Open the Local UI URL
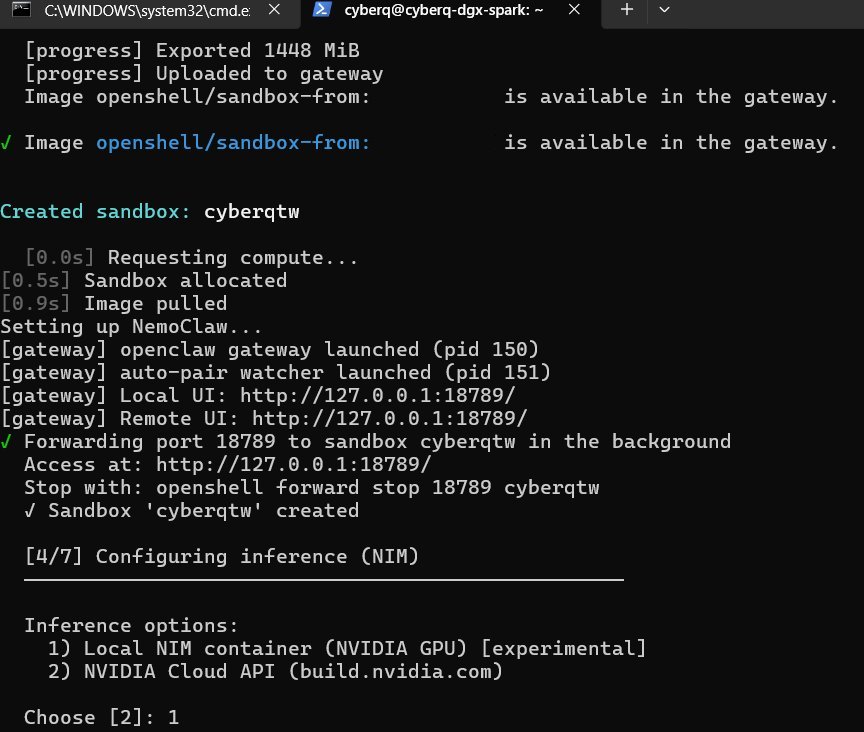Screen dimensions: 864x732 point(383,396)
